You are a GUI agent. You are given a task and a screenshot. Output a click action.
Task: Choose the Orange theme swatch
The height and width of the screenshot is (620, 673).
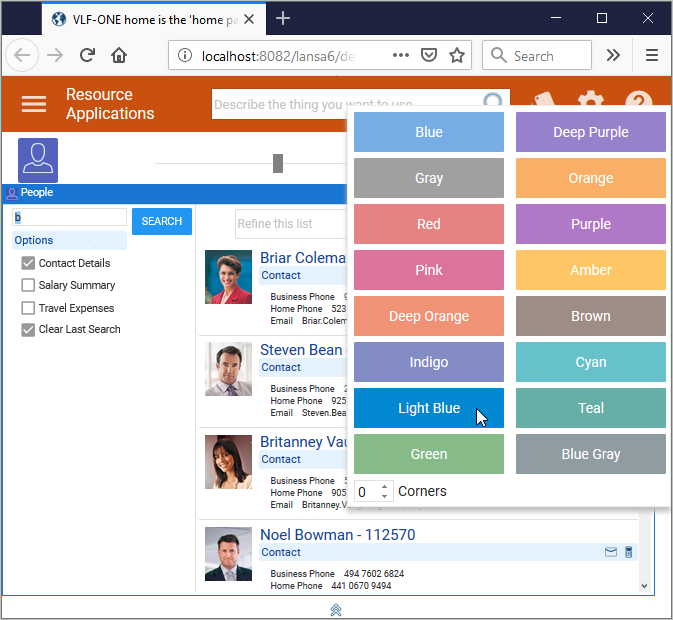pyautogui.click(x=591, y=178)
